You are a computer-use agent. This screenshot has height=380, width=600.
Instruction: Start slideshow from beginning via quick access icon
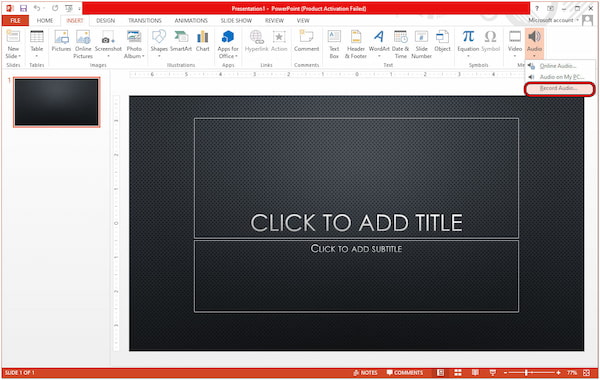69,8
